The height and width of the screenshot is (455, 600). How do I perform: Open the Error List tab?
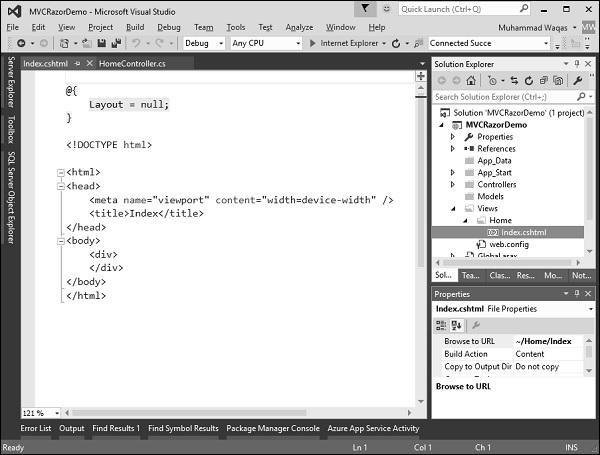36,428
